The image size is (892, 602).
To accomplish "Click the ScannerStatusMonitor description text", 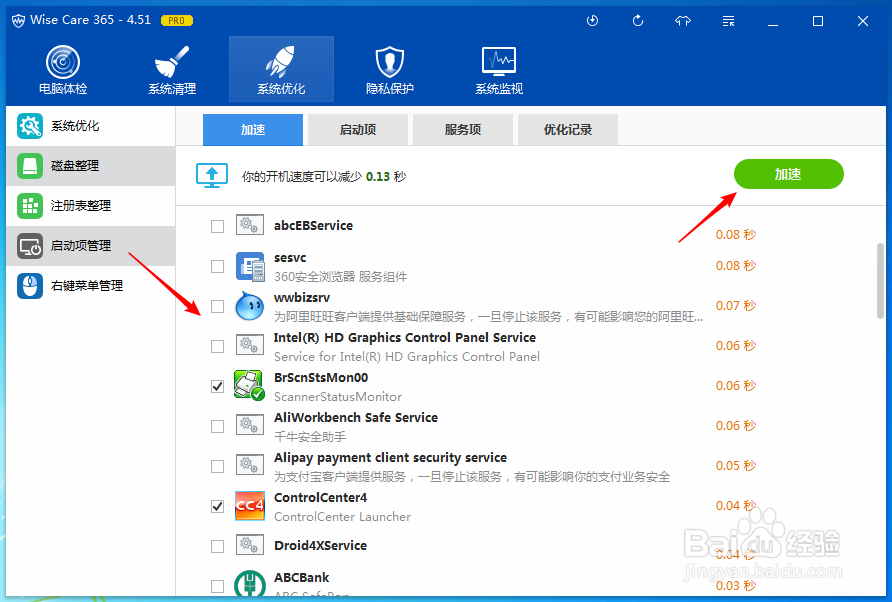I will pos(338,397).
